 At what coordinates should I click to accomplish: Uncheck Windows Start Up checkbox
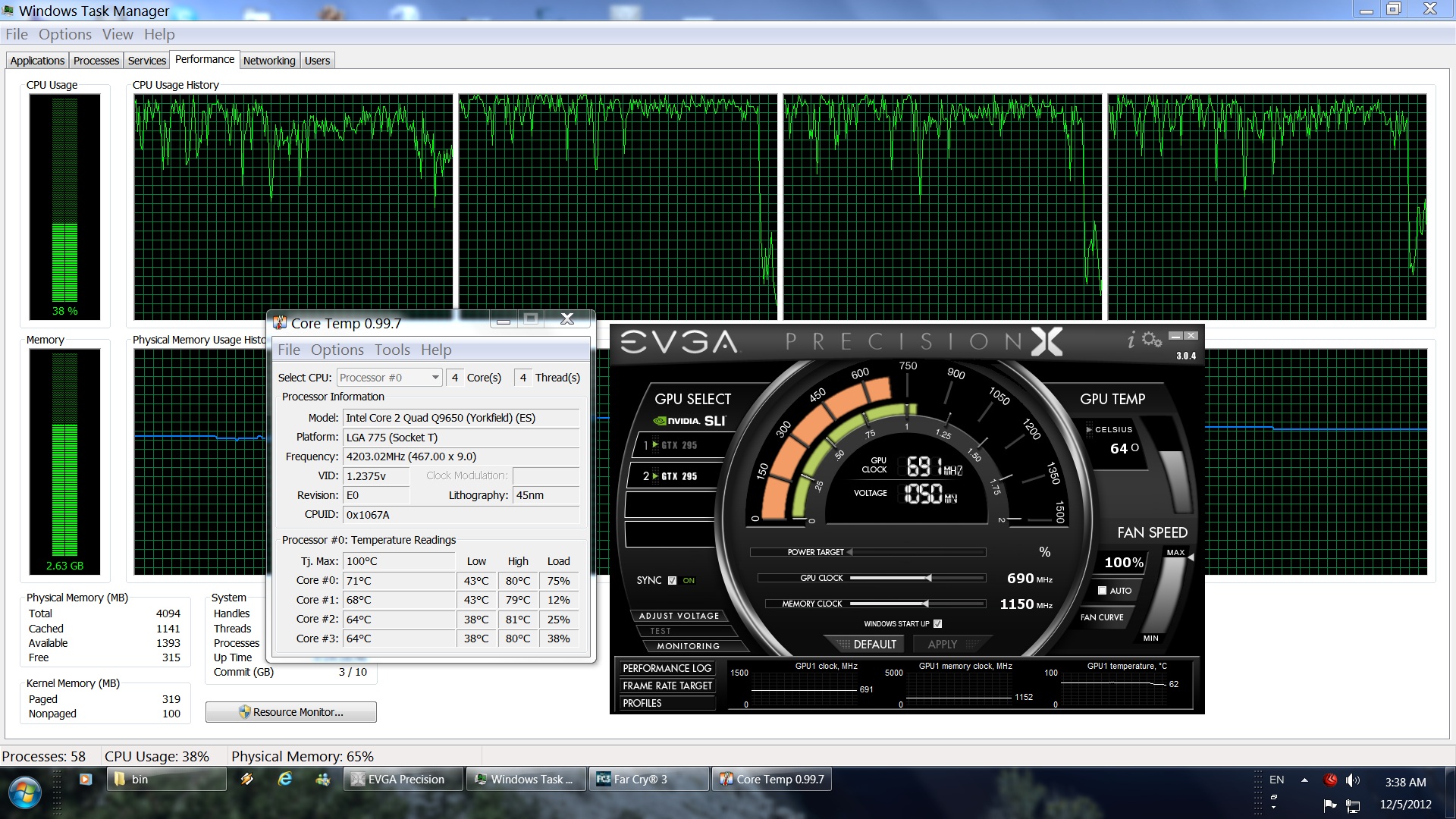coord(937,623)
